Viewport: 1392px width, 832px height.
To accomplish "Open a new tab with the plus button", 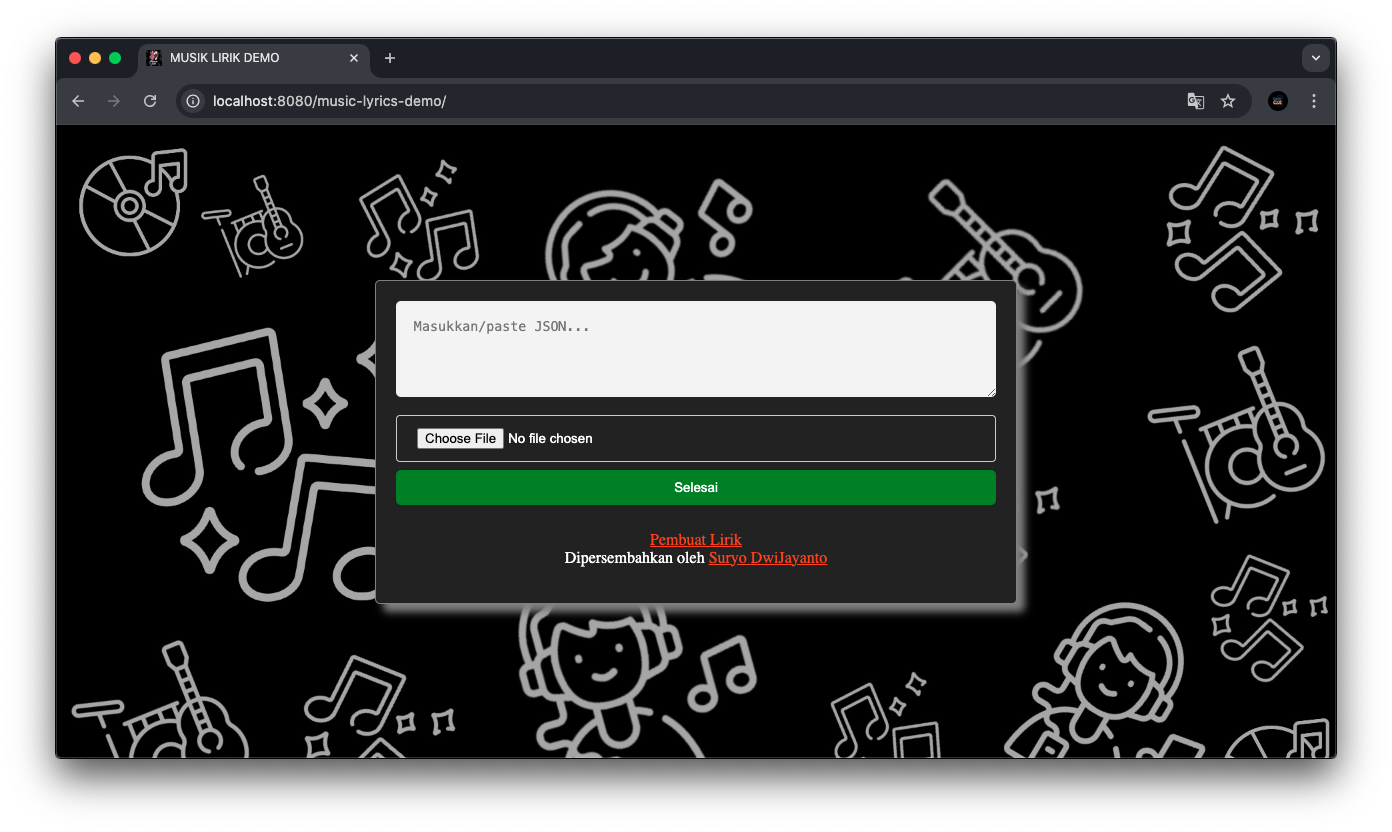I will pos(389,59).
